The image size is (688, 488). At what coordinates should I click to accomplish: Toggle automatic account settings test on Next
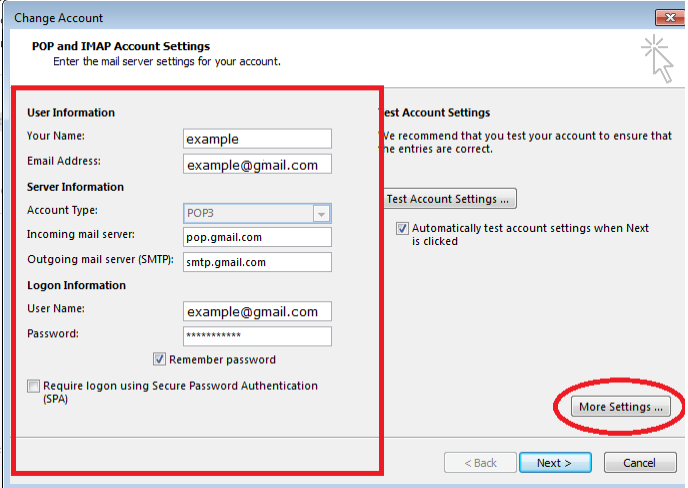pyautogui.click(x=402, y=228)
